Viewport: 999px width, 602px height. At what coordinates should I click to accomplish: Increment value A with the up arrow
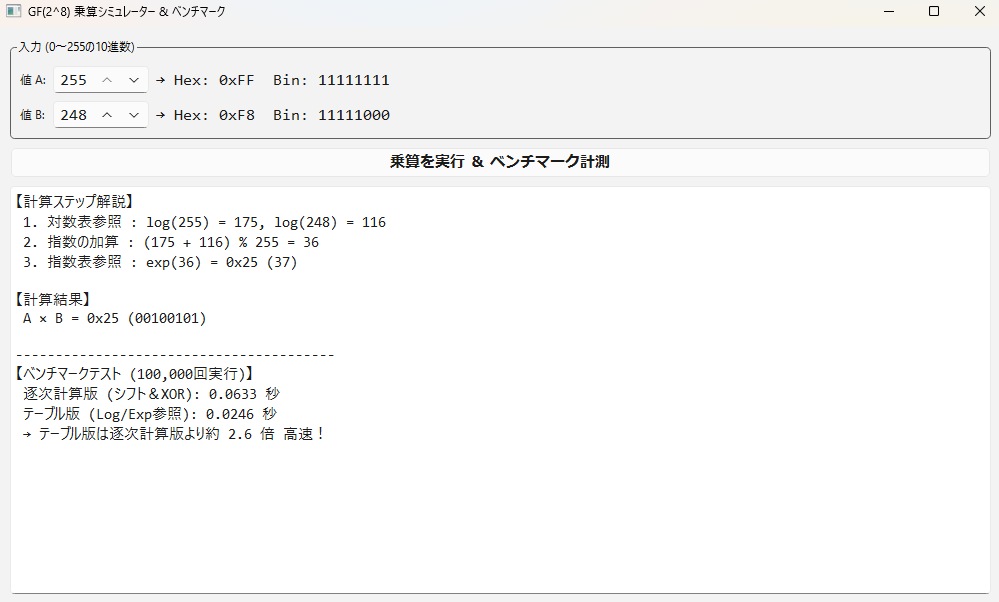[107, 80]
